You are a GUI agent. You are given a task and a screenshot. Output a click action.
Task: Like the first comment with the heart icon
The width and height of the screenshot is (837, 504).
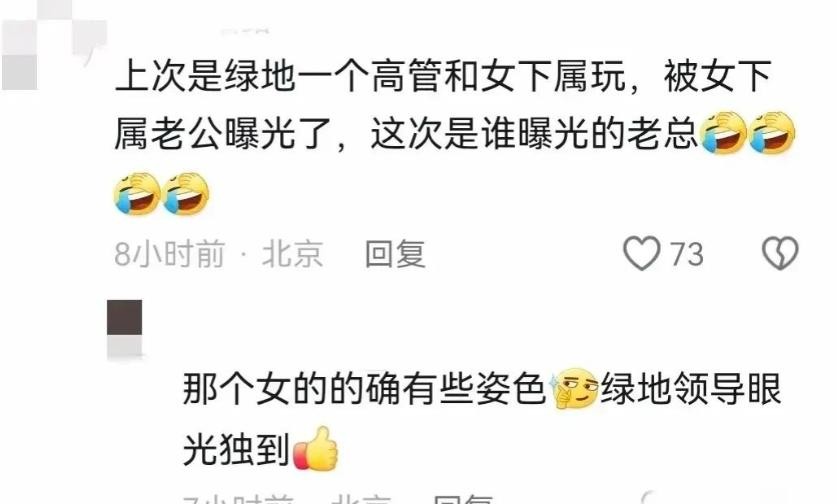(x=642, y=253)
